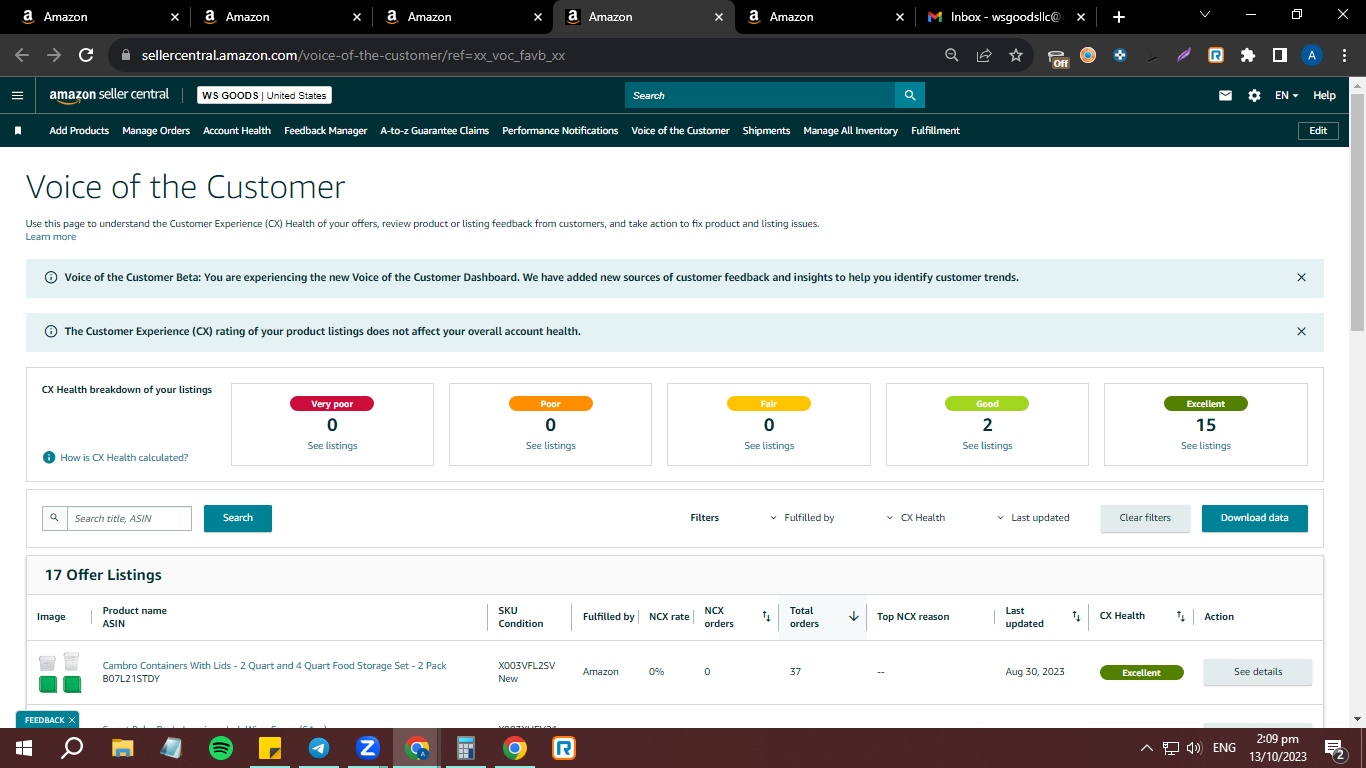See listings under the Excellent card

(x=1206, y=446)
